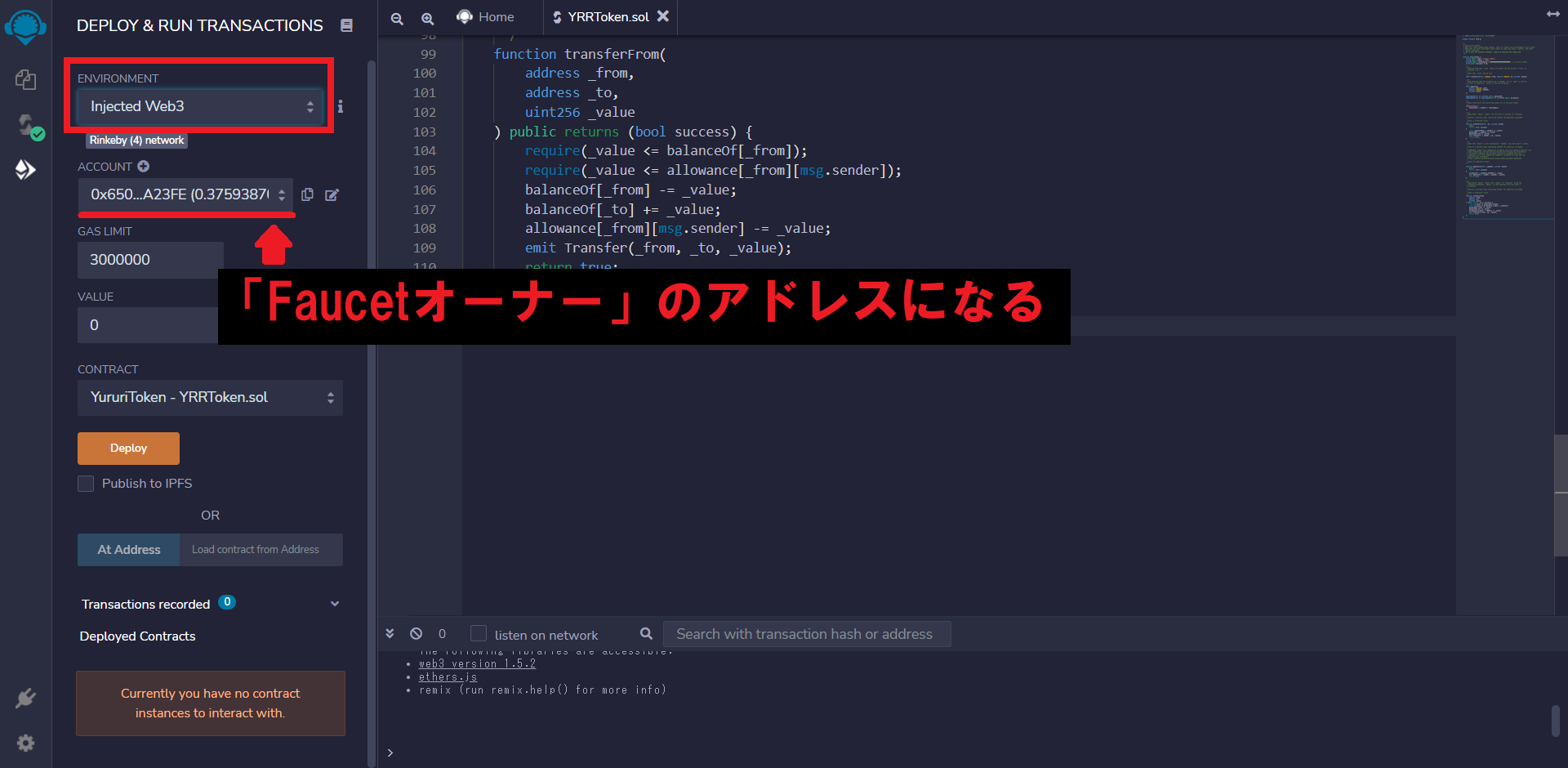Open the Environment Injected Web3 dropdown
This screenshot has height=768, width=1568.
coord(201,106)
